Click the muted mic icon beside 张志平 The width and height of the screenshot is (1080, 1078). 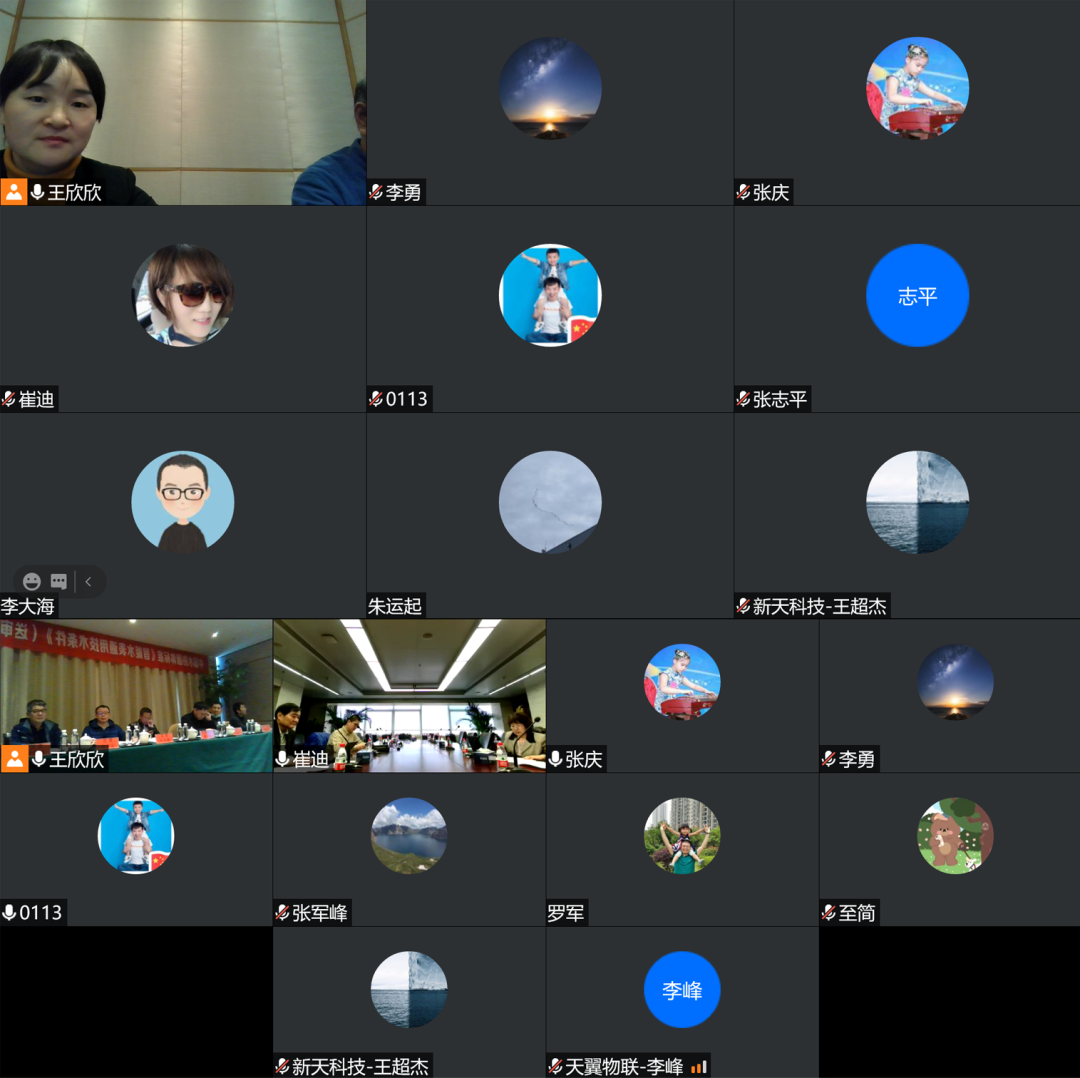(x=743, y=400)
